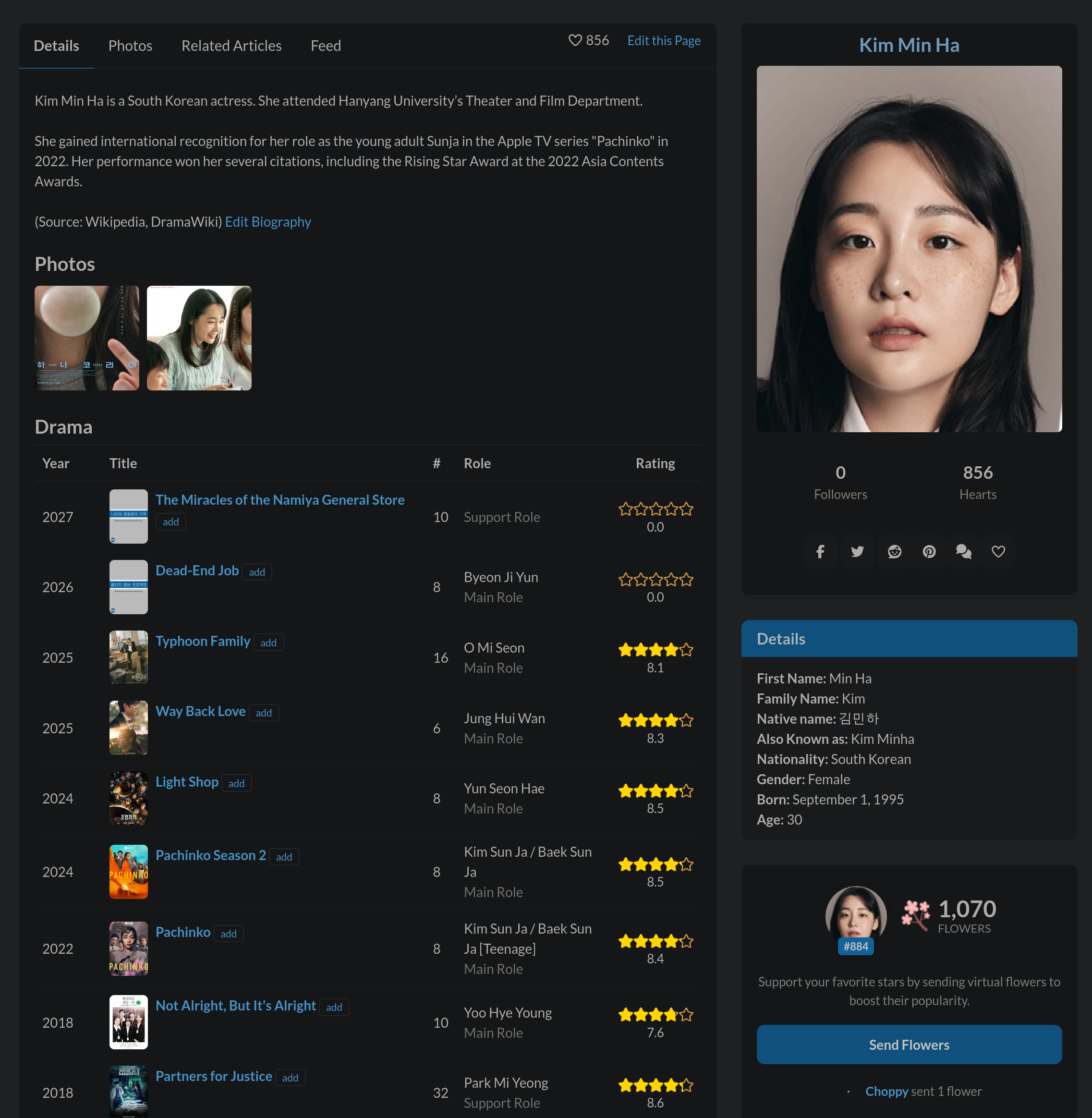This screenshot has height=1118, width=1092.
Task: Open the Details tab
Action: point(56,46)
